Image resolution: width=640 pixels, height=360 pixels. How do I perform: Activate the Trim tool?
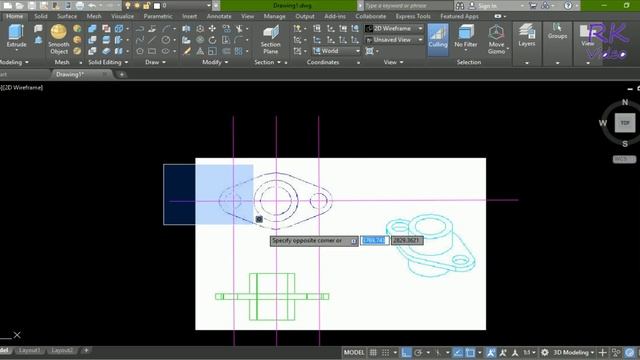pyautogui.click(x=239, y=29)
